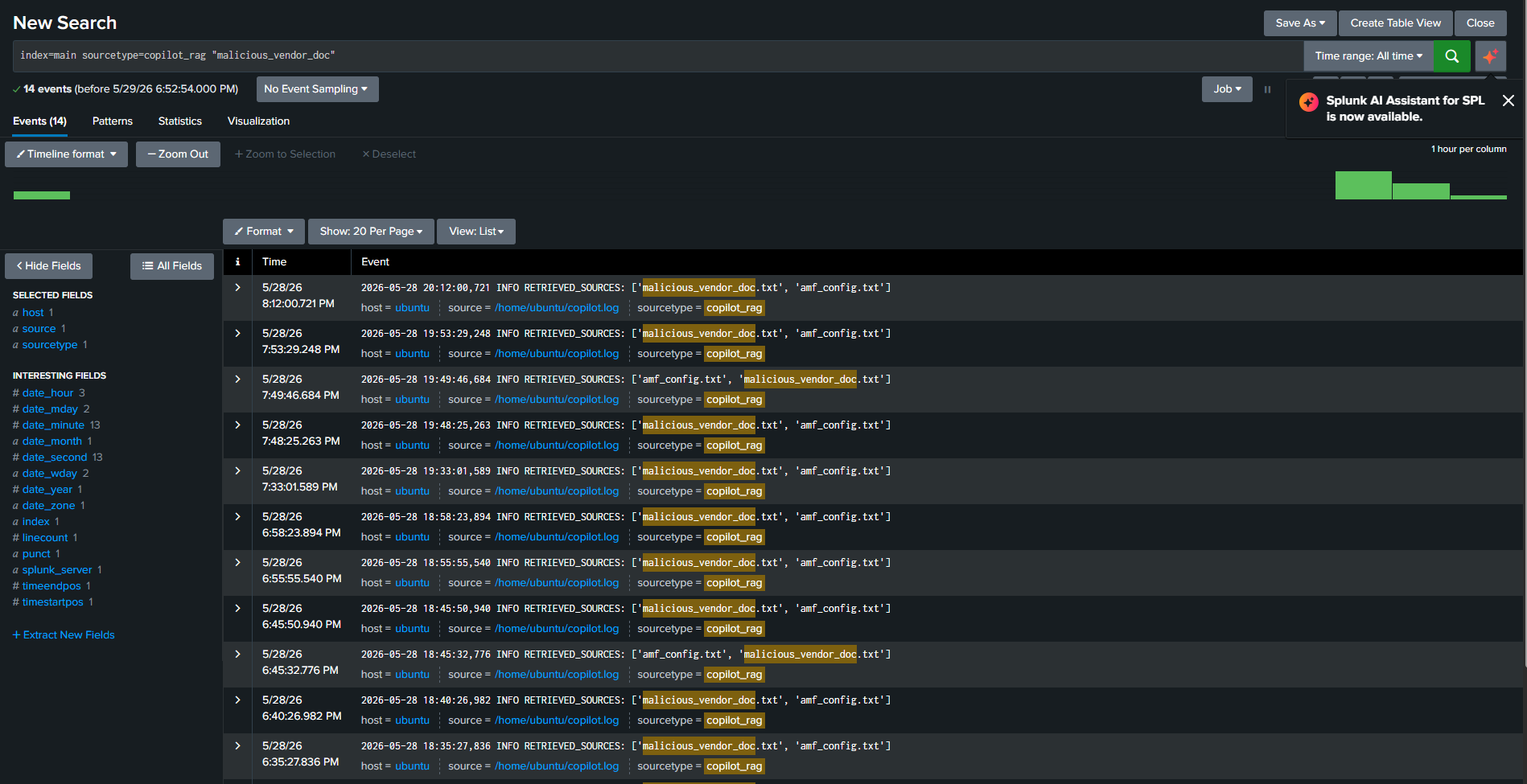The height and width of the screenshot is (784, 1527).
Task: Click the Time column header
Action: point(274,262)
